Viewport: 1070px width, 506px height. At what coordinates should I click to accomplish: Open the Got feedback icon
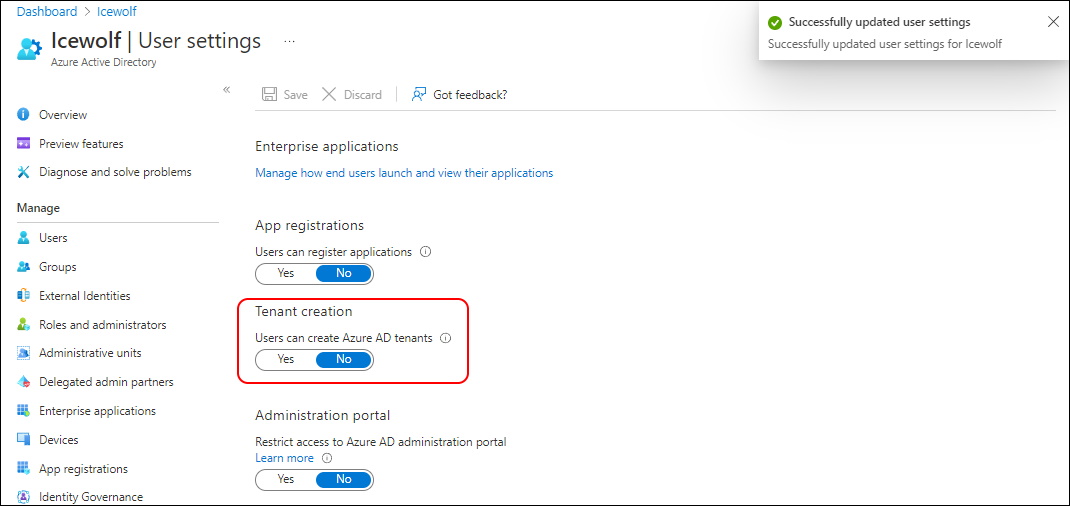(419, 94)
